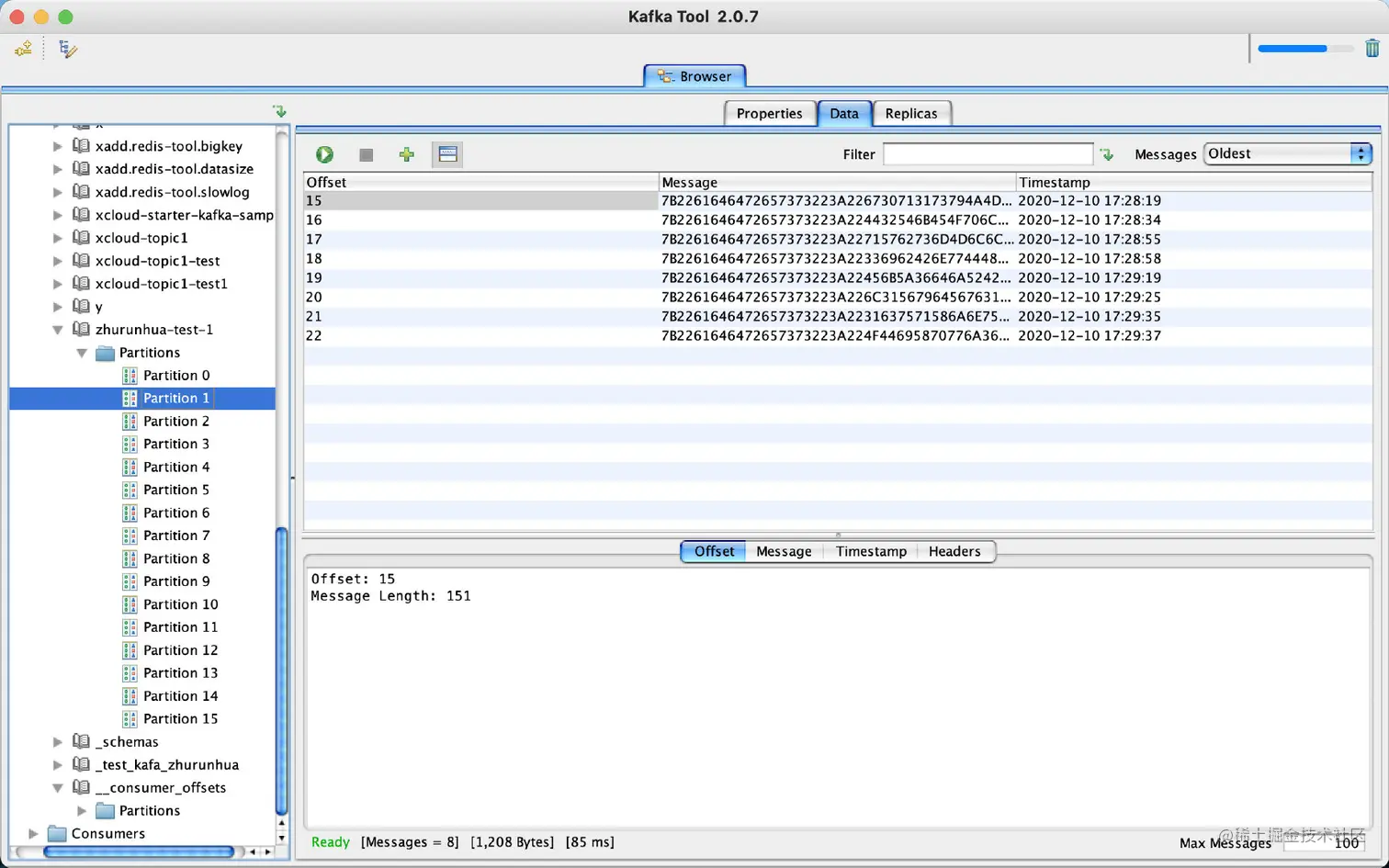Select the message row with offset 22
Image resolution: width=1389 pixels, height=868 pixels.
[838, 336]
